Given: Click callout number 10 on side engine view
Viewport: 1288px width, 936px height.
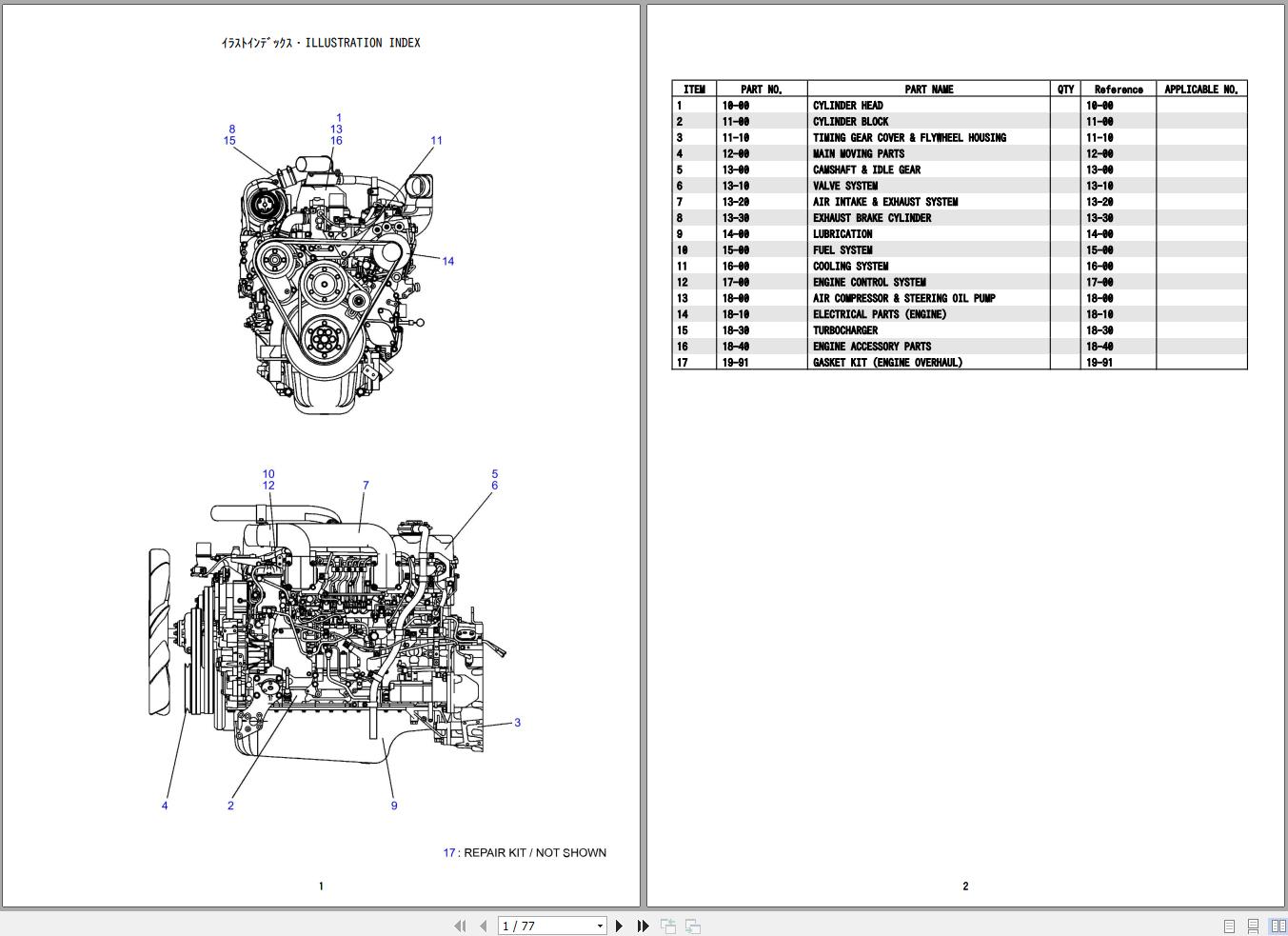Looking at the screenshot, I should 268,473.
